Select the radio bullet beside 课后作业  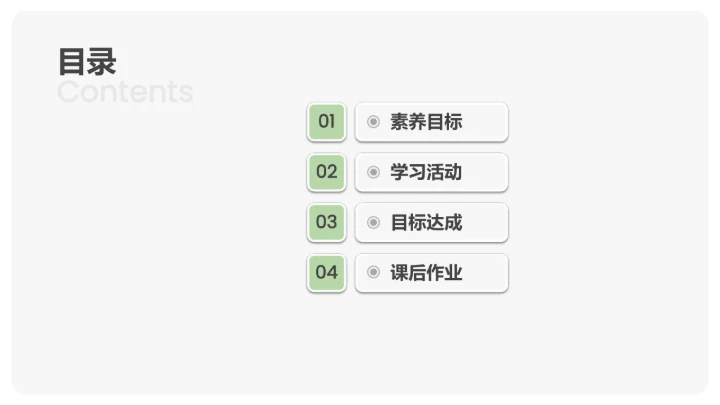tap(373, 272)
